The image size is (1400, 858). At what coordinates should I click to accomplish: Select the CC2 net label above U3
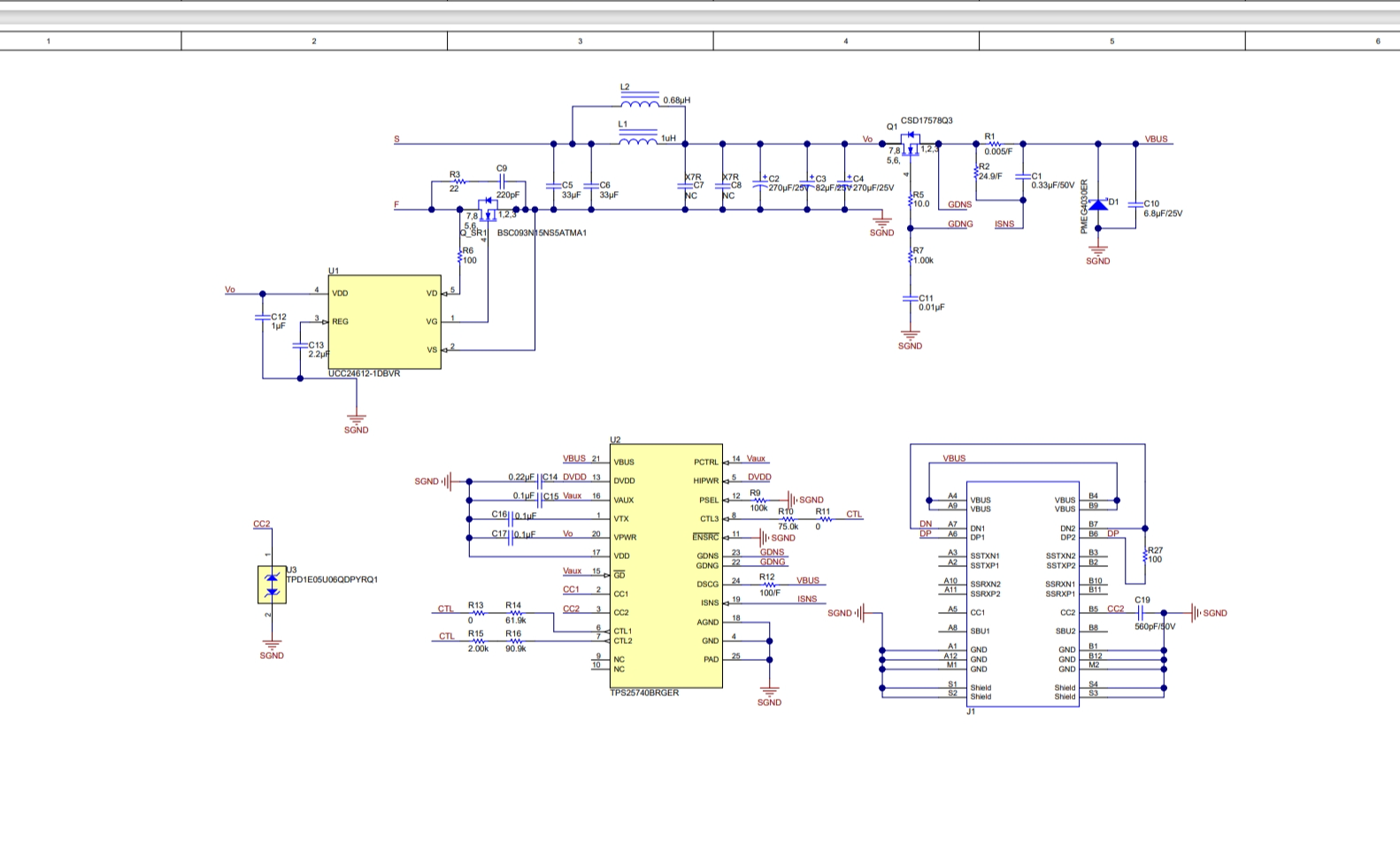click(261, 524)
